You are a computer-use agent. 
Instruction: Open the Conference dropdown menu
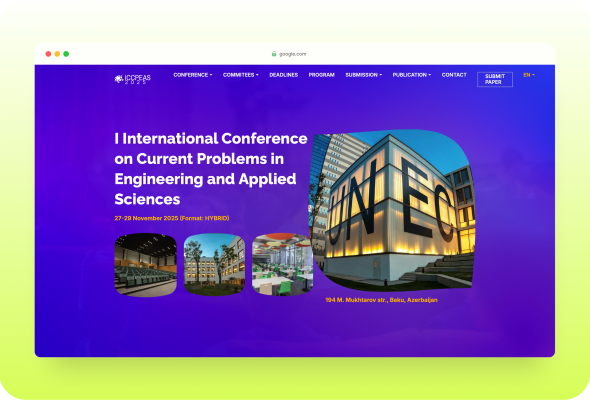pos(193,75)
